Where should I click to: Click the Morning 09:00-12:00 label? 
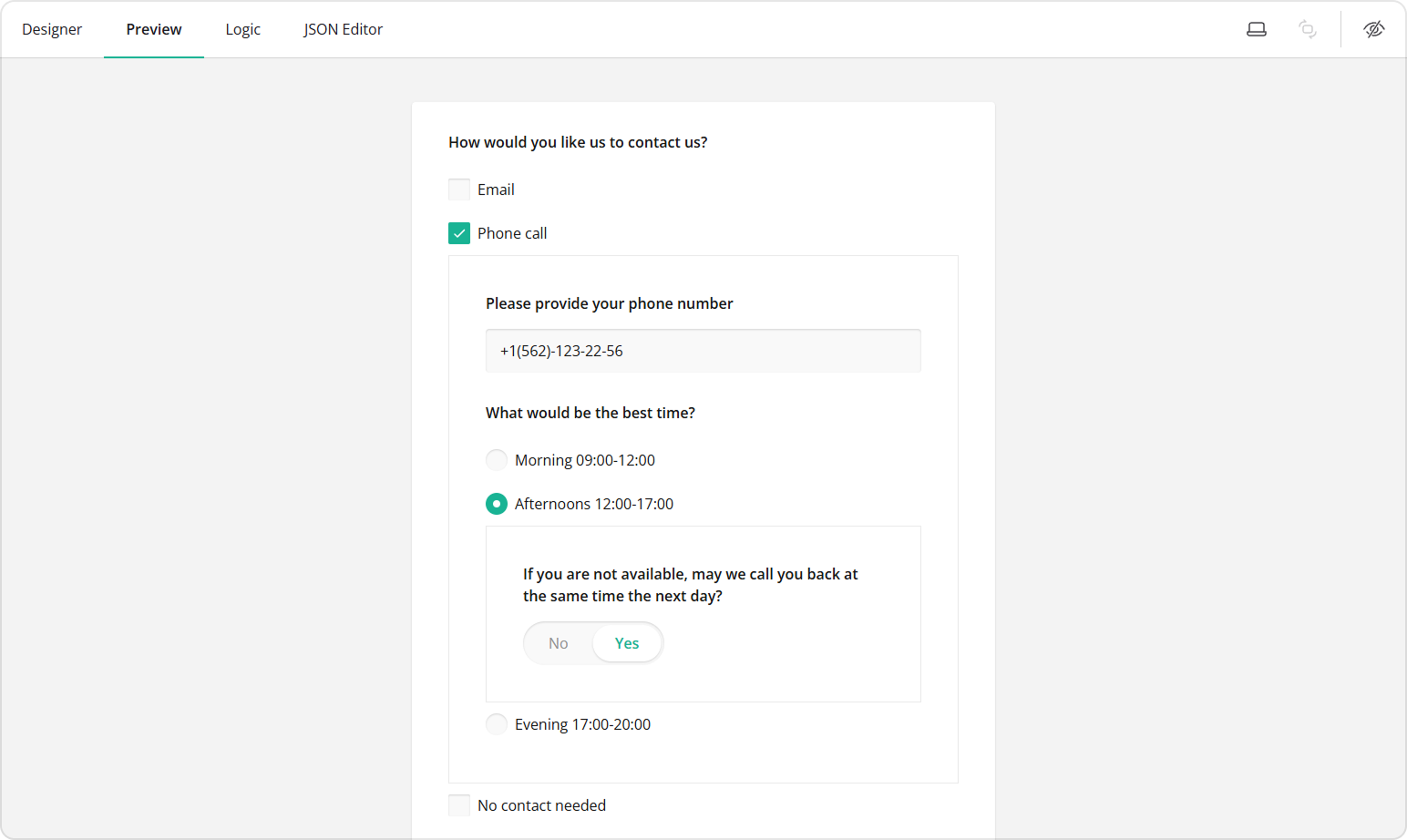tap(584, 459)
